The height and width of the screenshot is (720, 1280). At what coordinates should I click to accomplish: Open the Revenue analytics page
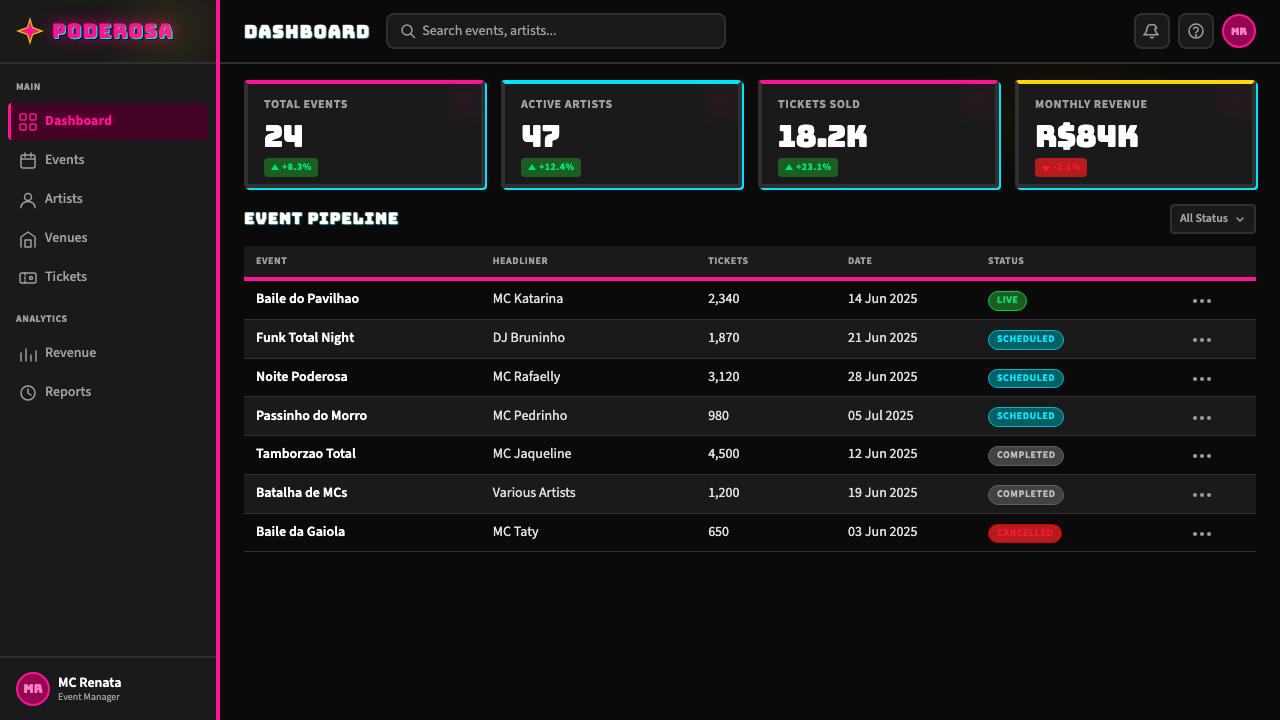[108, 353]
